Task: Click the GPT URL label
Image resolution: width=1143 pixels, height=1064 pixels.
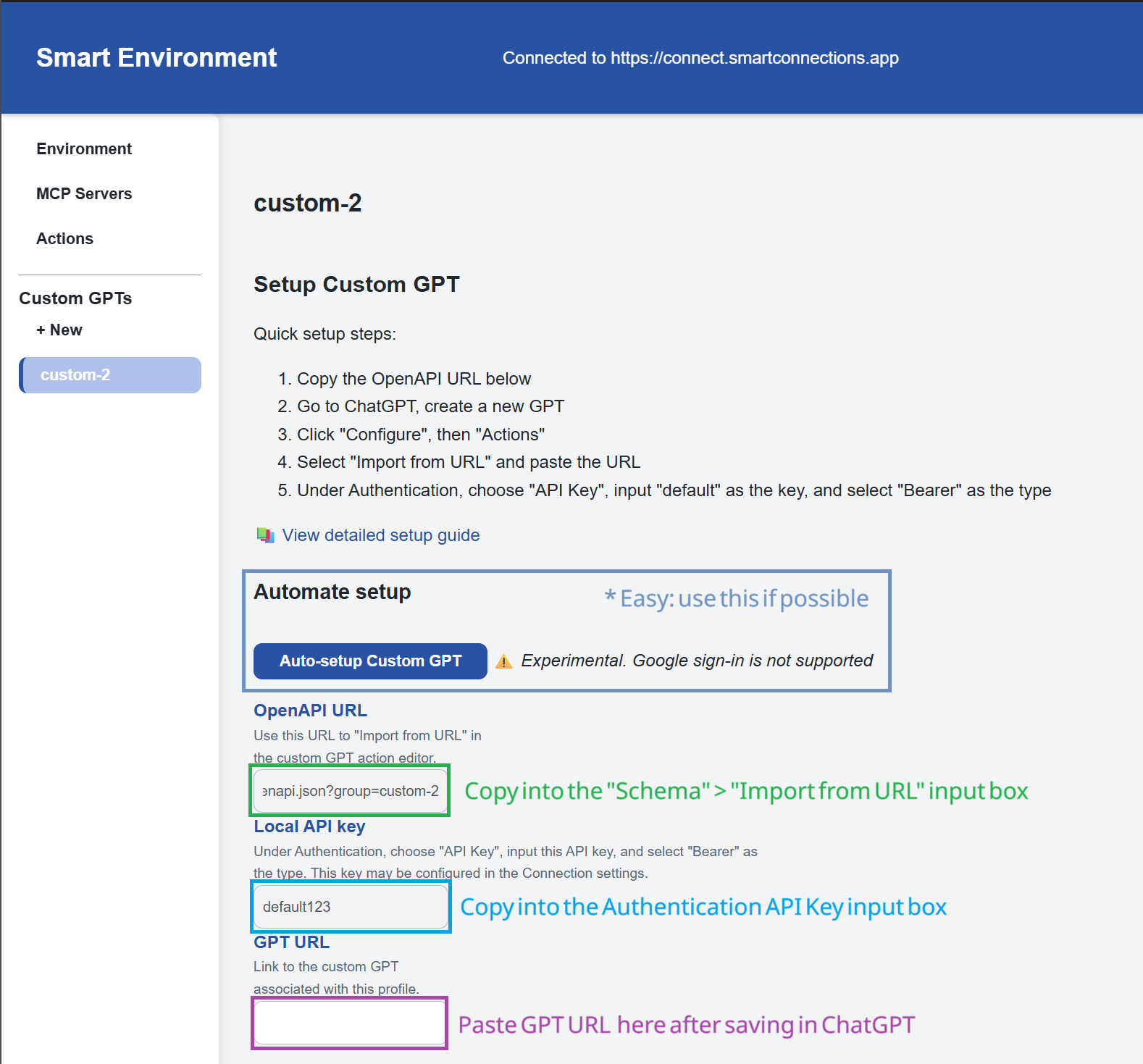Action: coord(291,942)
